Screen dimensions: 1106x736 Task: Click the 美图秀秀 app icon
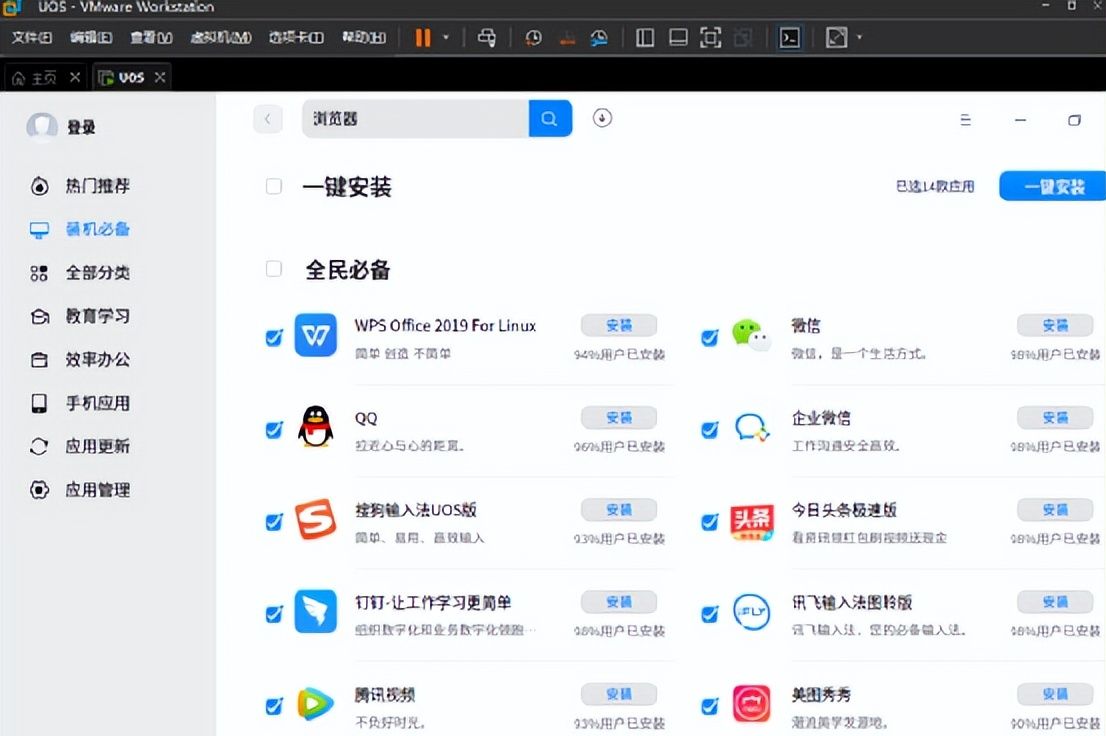coord(751,704)
